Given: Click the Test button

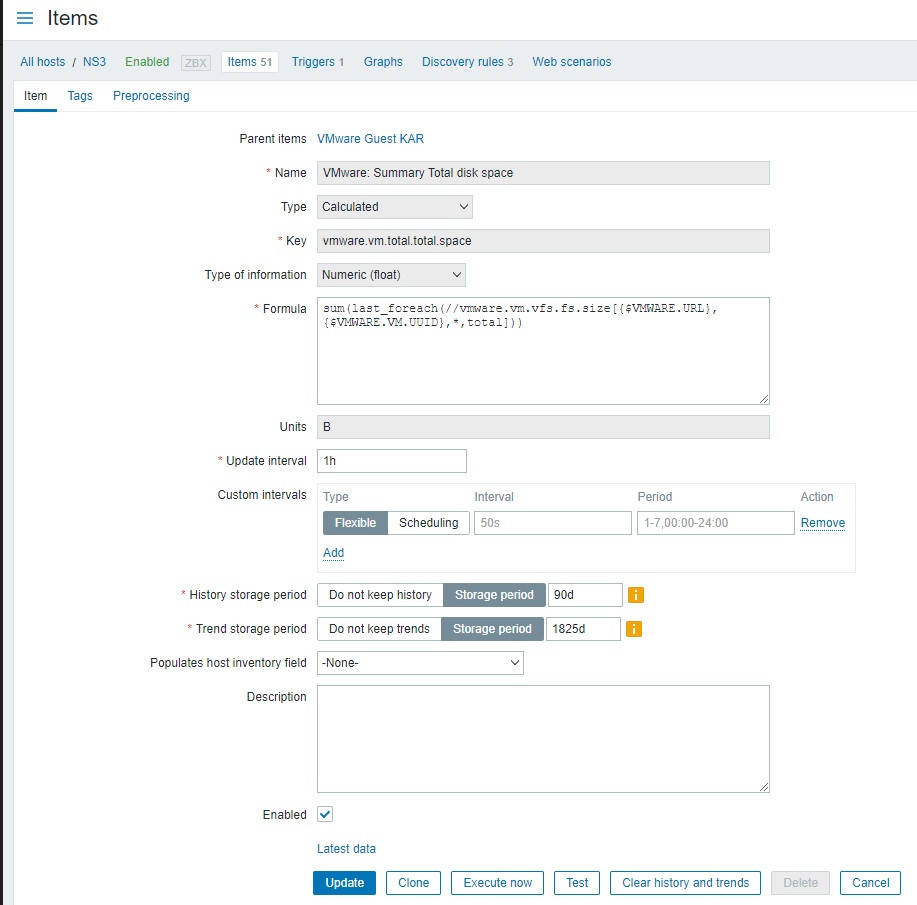Looking at the screenshot, I should click(577, 883).
